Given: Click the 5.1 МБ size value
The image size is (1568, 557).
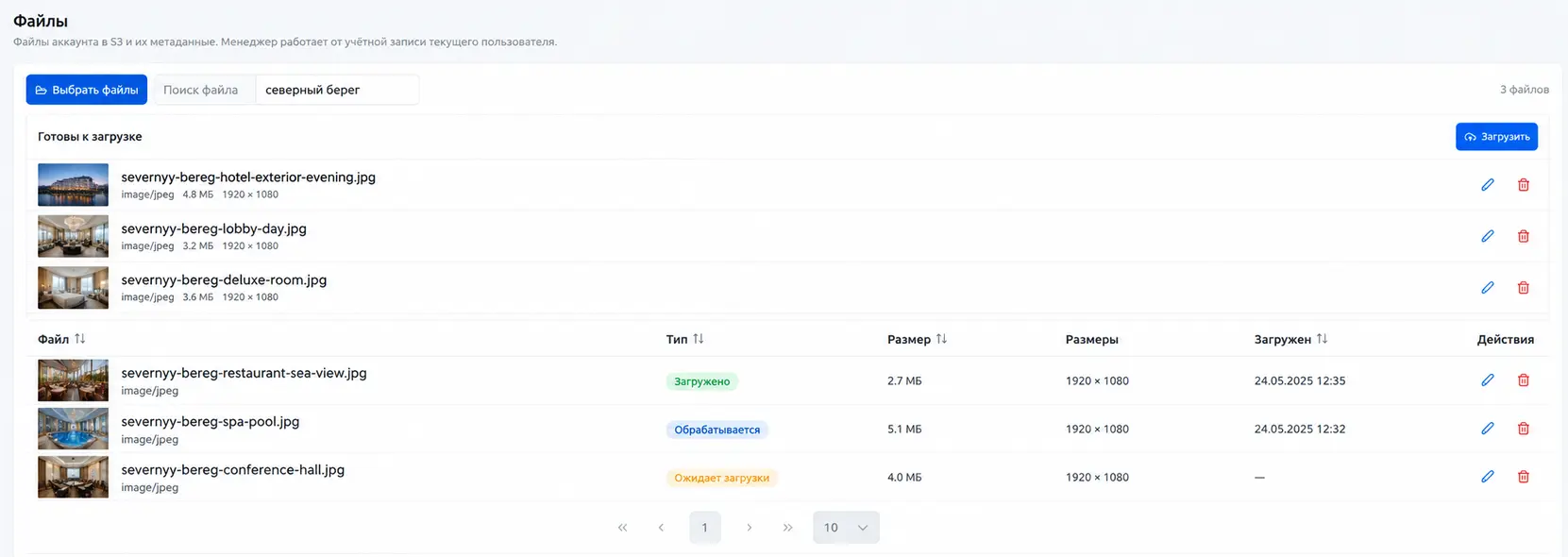Looking at the screenshot, I should (904, 429).
